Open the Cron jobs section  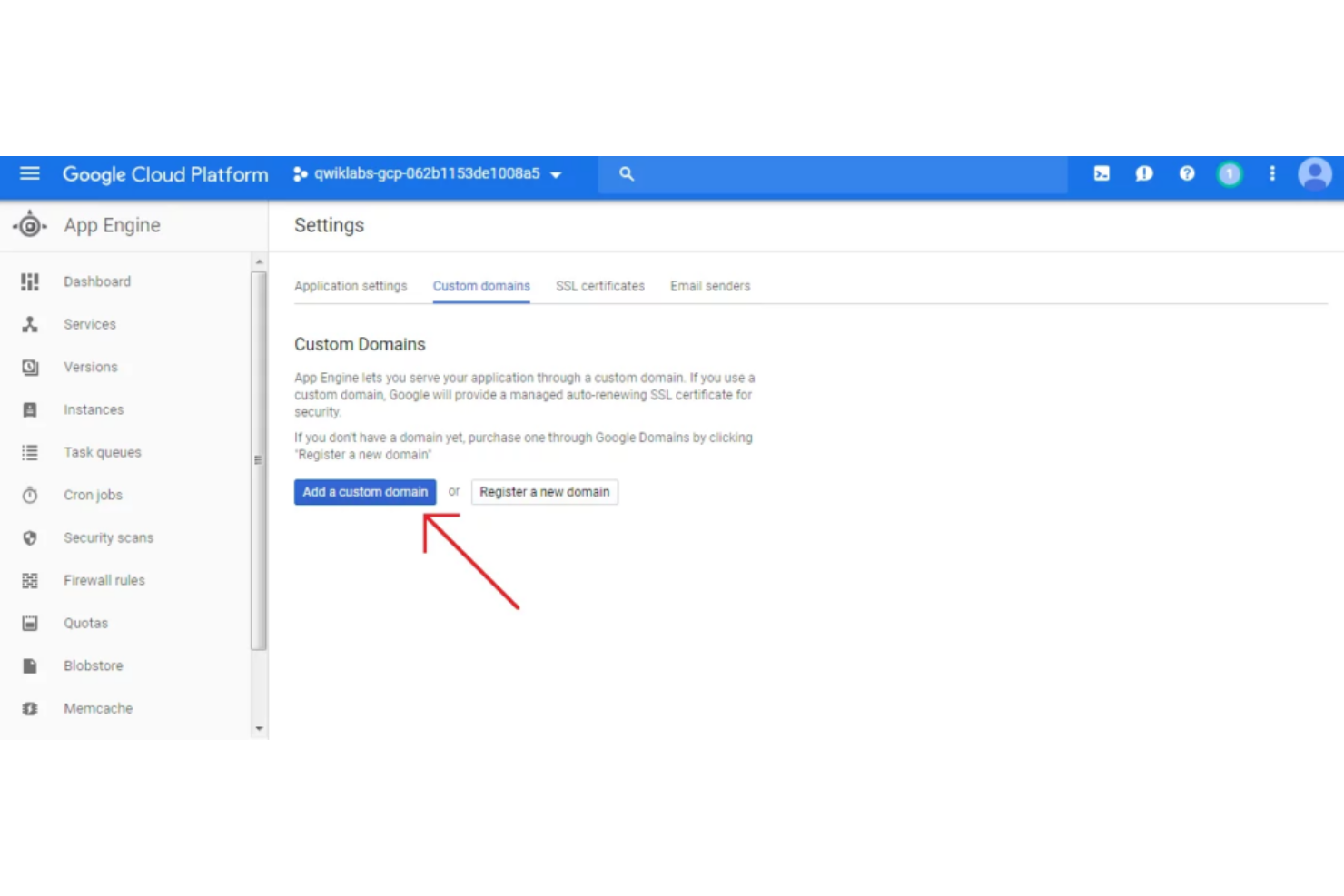[93, 495]
